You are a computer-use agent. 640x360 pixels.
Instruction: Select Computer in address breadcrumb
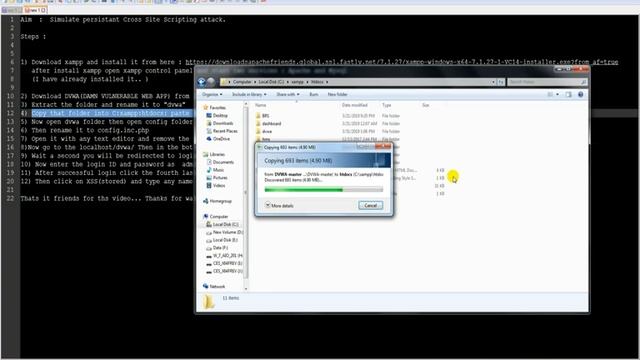pyautogui.click(x=242, y=82)
